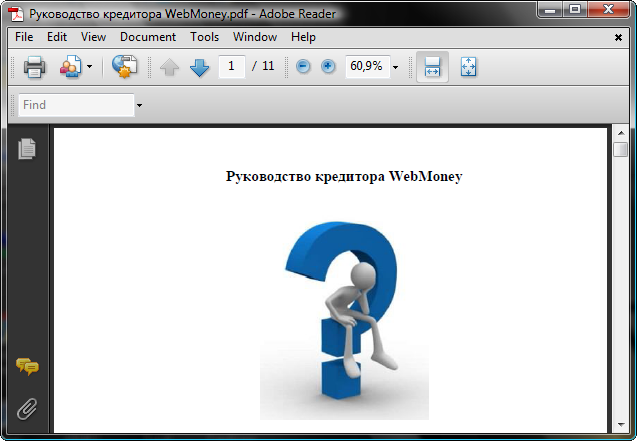Go to previous page gray arrow
637x441 pixels.
169,67
